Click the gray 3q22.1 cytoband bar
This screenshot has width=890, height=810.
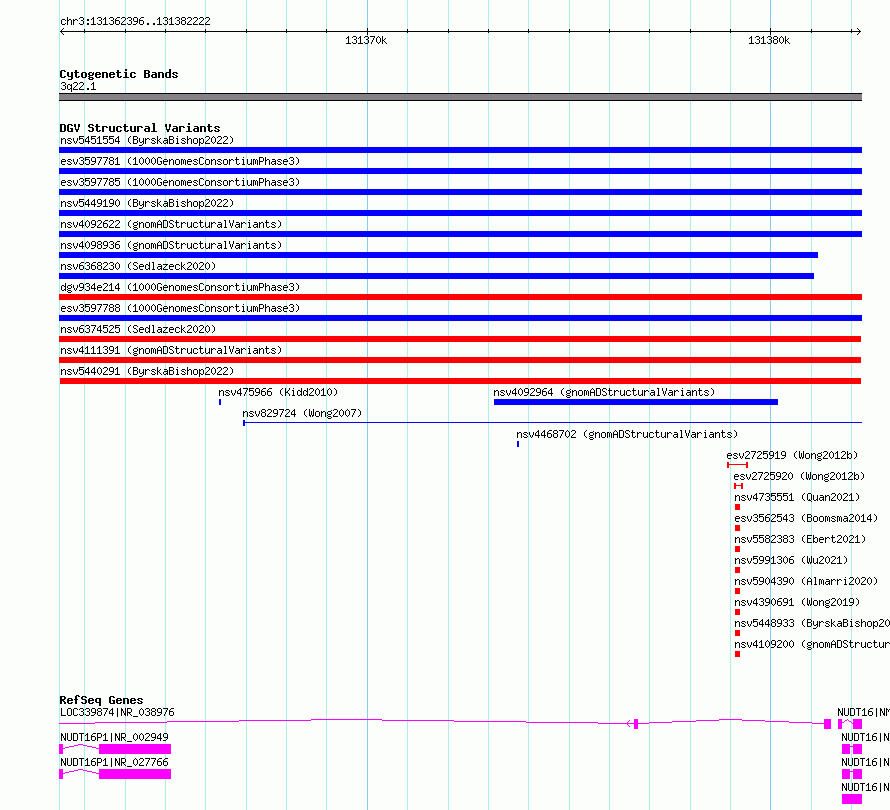pos(460,97)
